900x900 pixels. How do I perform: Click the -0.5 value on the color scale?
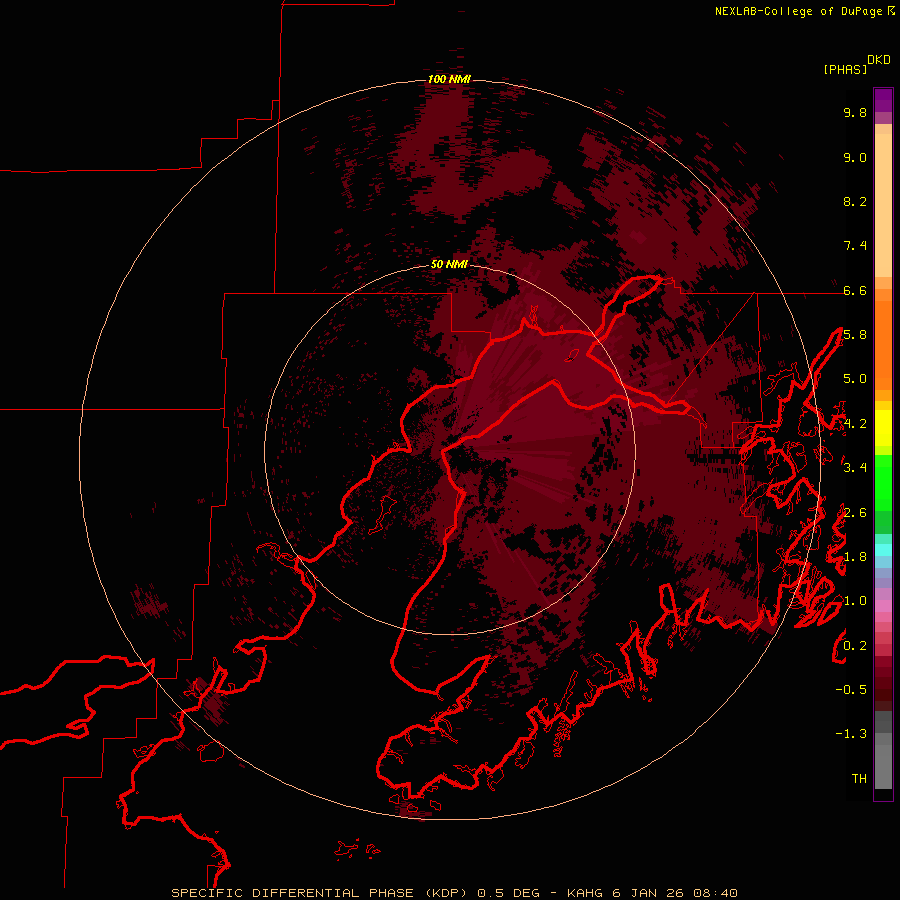[x=851, y=690]
